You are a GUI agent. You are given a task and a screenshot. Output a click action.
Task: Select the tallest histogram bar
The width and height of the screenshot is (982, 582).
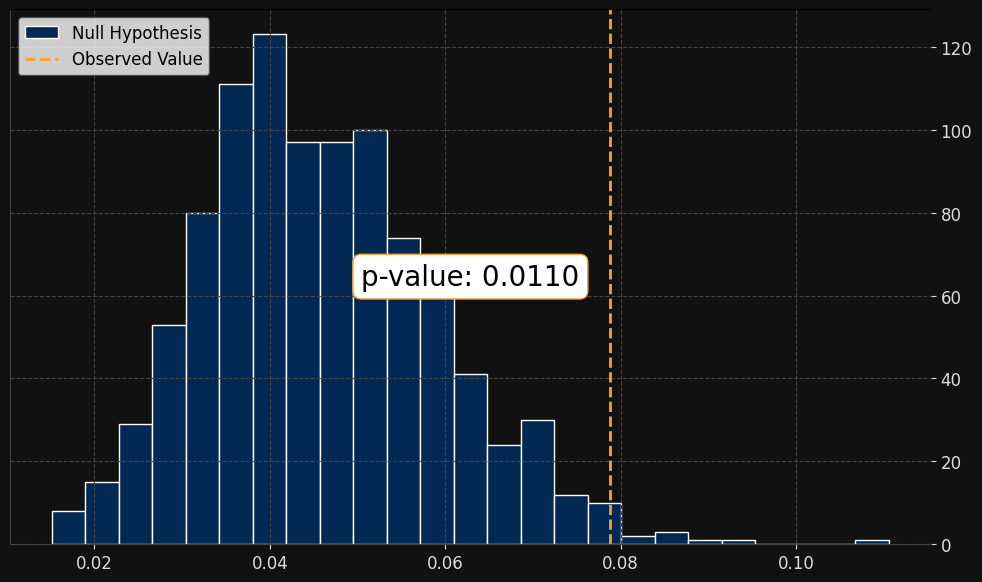coord(269,290)
